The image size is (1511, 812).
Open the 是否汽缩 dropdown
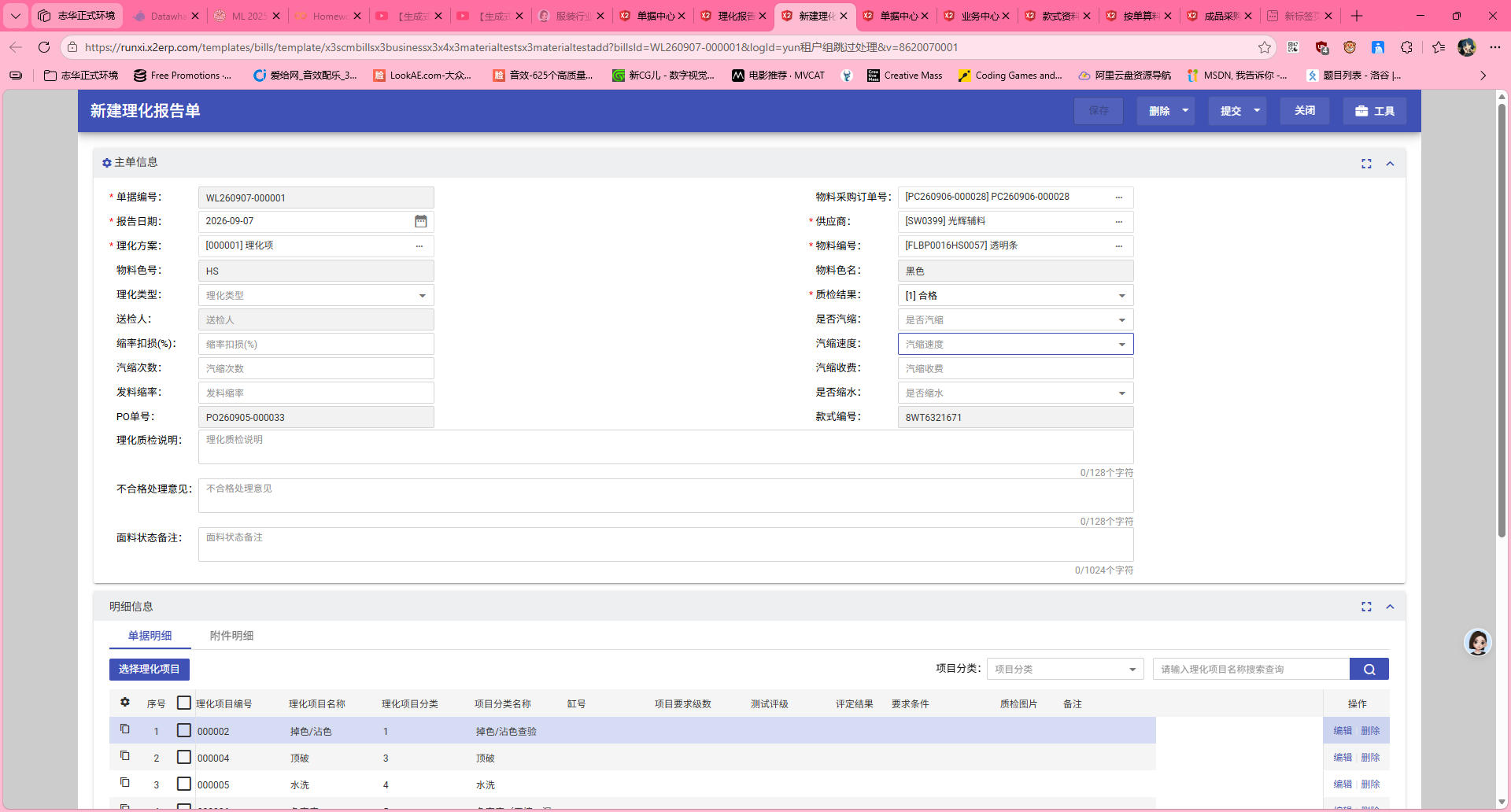point(1015,319)
